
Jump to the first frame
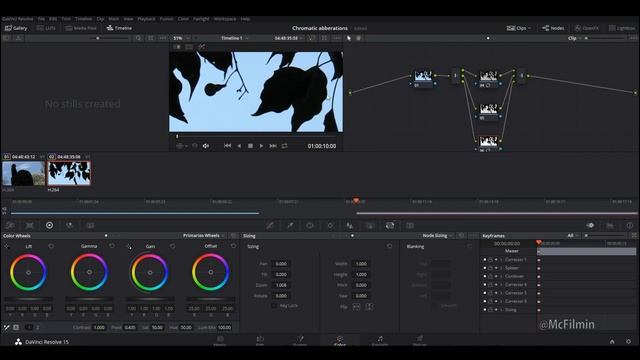point(227,146)
